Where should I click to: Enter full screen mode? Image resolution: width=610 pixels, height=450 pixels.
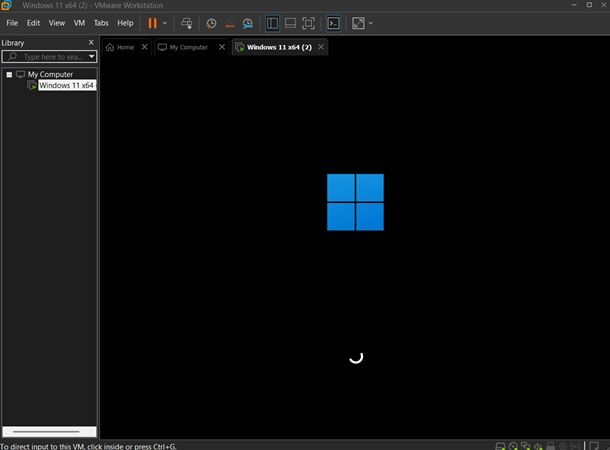(309, 23)
